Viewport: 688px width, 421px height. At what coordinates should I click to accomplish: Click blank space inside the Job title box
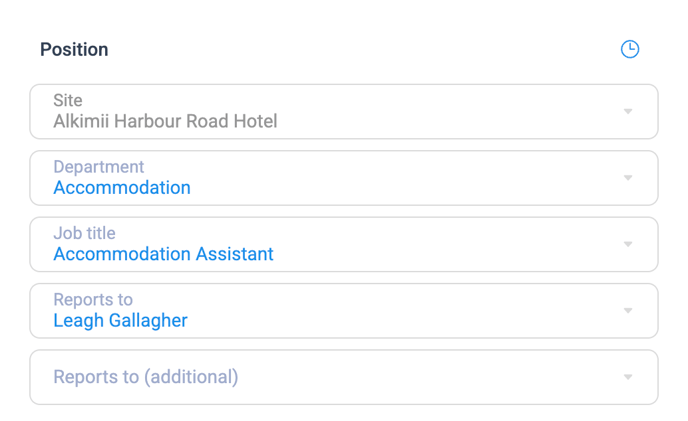click(x=450, y=244)
